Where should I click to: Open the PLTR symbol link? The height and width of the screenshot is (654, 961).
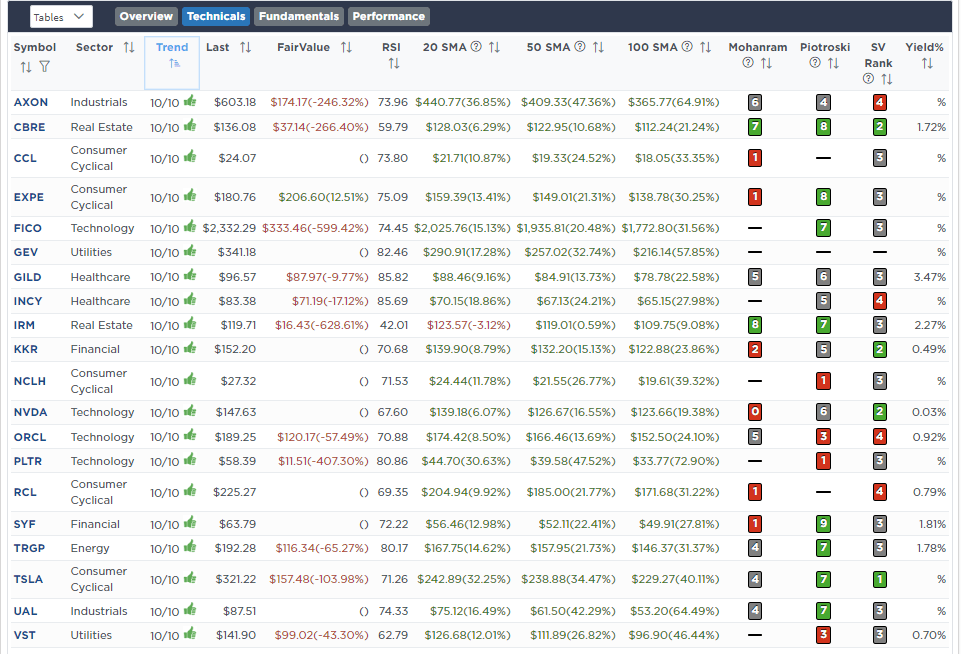(x=28, y=462)
